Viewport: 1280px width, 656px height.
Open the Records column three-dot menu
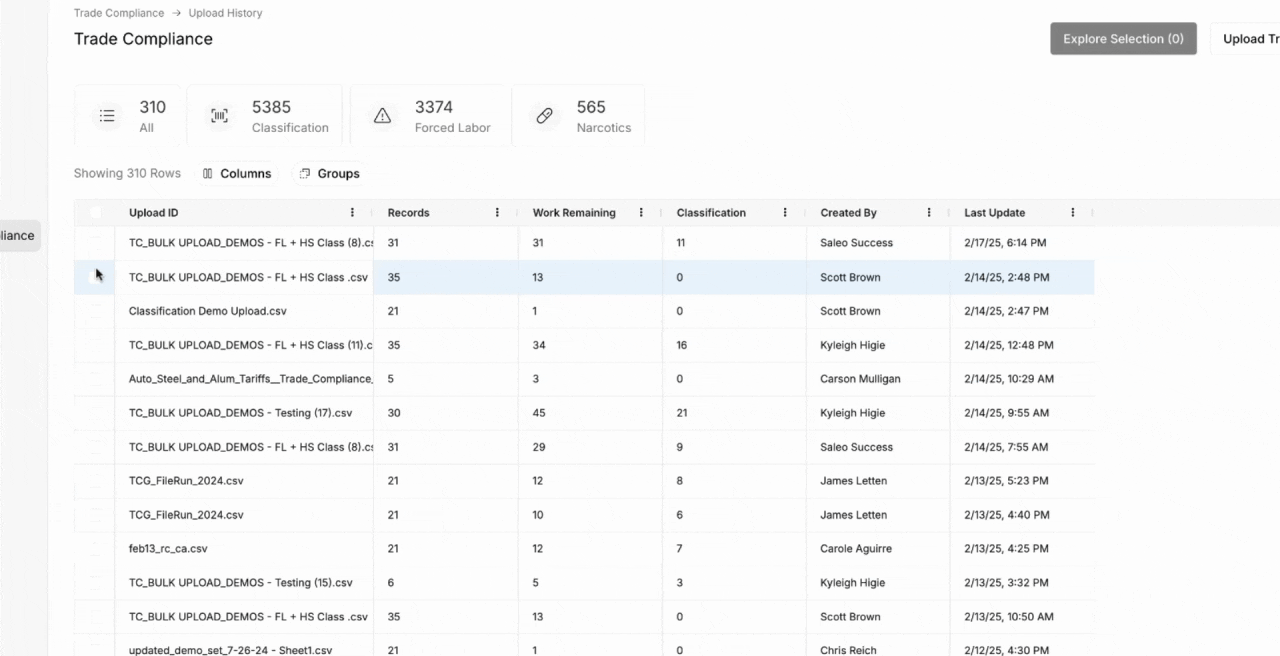tap(497, 213)
